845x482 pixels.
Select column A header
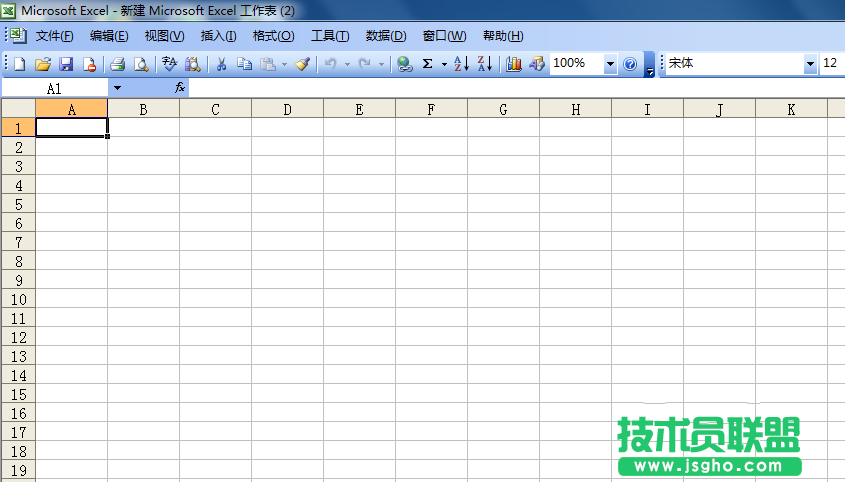(x=71, y=109)
